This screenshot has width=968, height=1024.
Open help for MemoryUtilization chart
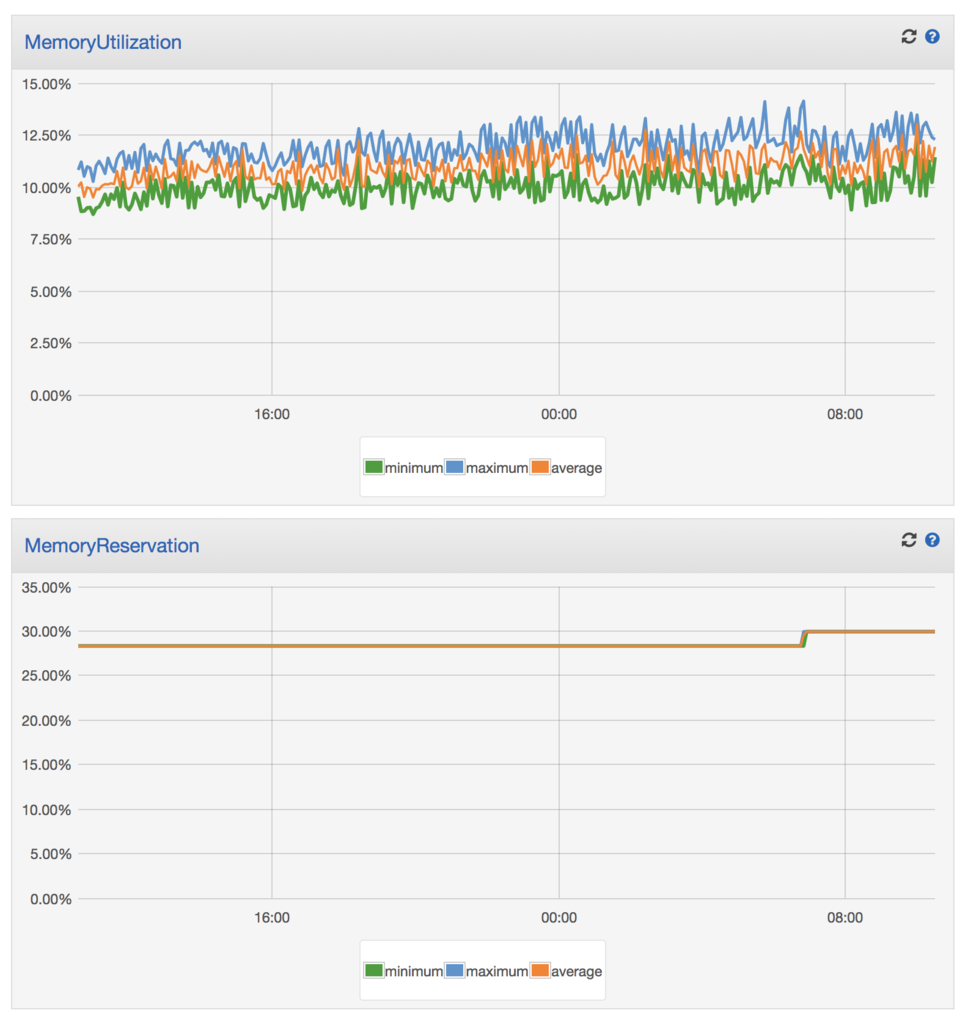tap(932, 37)
